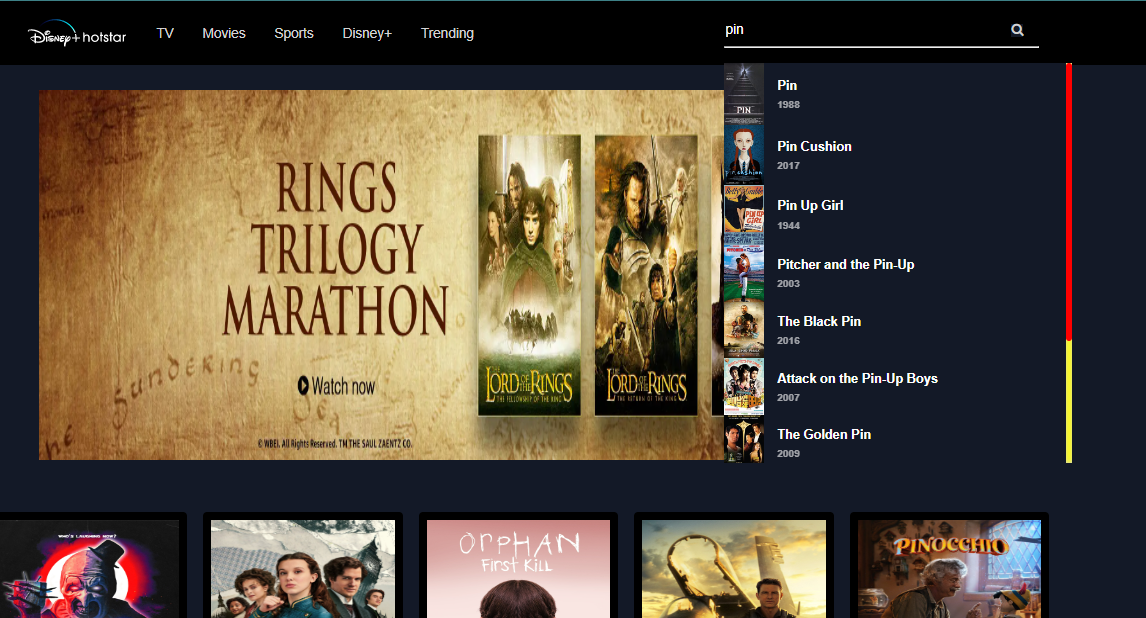The height and width of the screenshot is (618, 1146).
Task: Click the year '2016' under The Black Pin
Action: (x=789, y=340)
